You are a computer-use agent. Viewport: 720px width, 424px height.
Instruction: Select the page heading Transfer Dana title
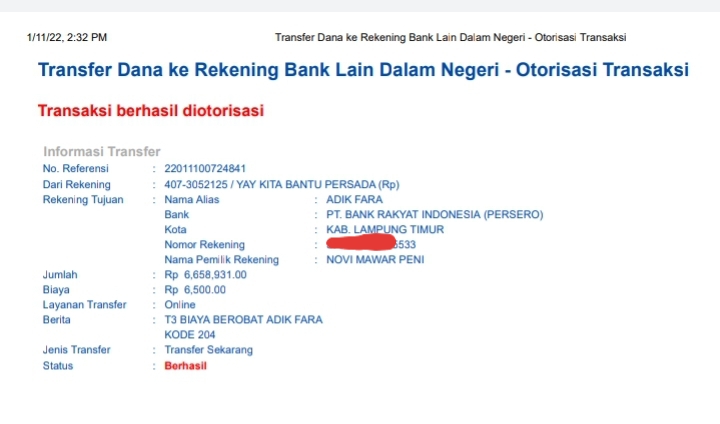coord(363,70)
